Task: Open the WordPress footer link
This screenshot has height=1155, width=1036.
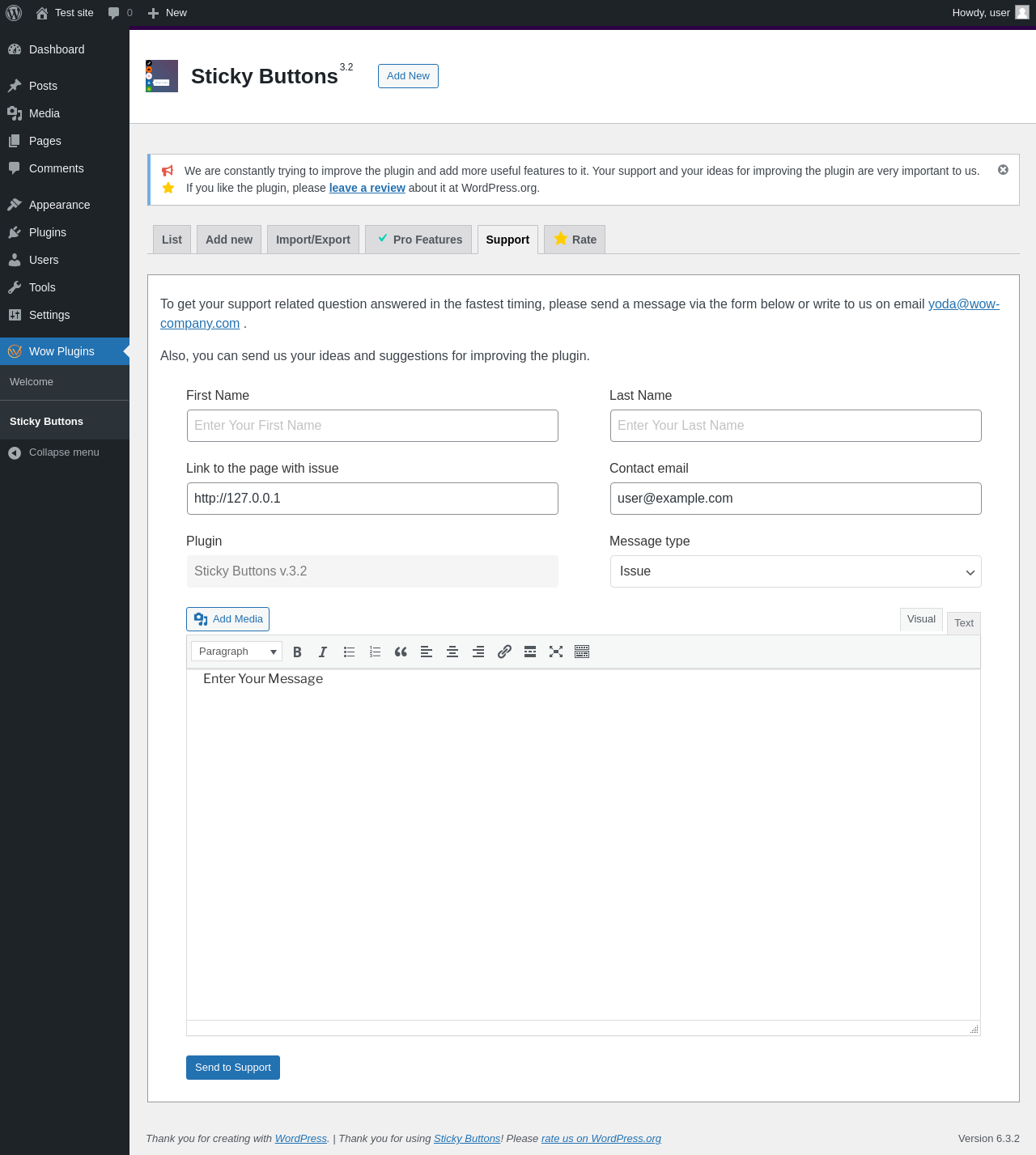Action: (x=301, y=1138)
